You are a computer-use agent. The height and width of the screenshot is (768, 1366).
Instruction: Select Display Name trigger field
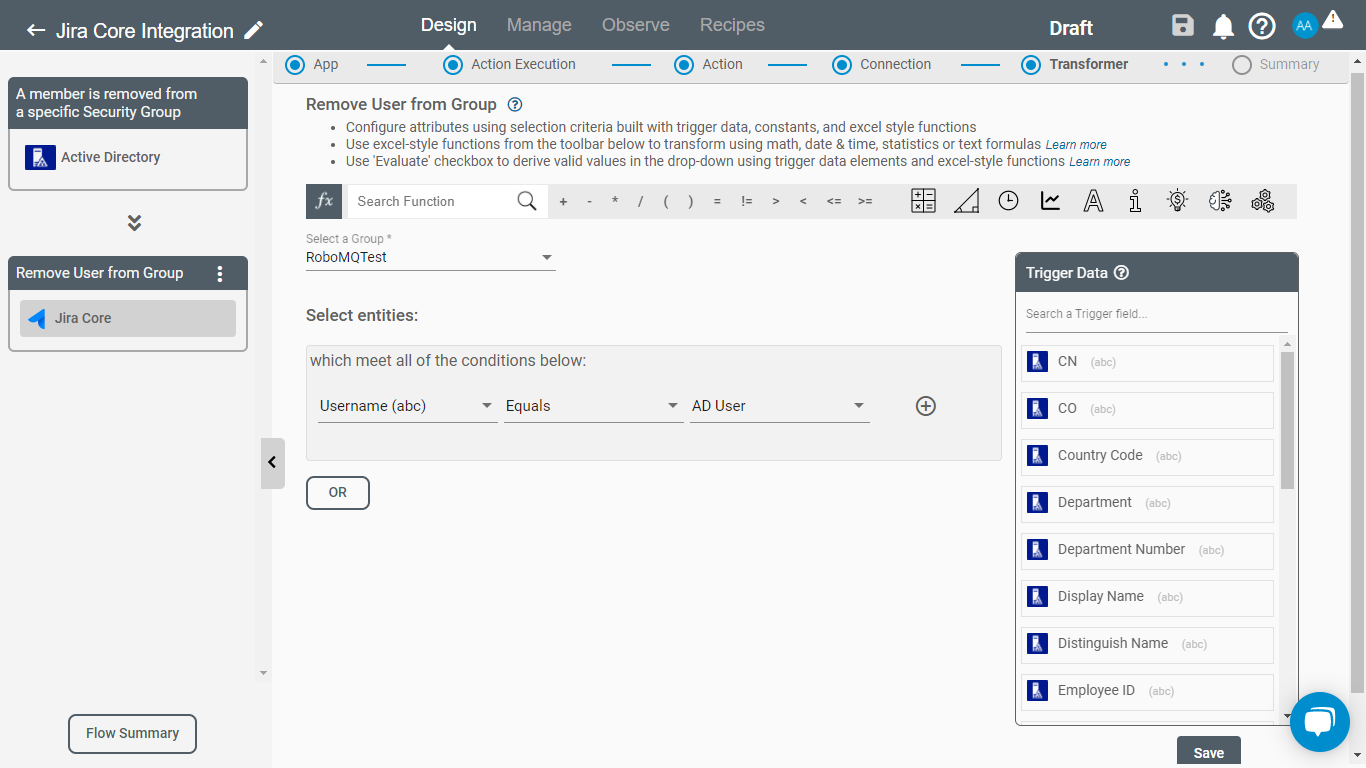1147,597
